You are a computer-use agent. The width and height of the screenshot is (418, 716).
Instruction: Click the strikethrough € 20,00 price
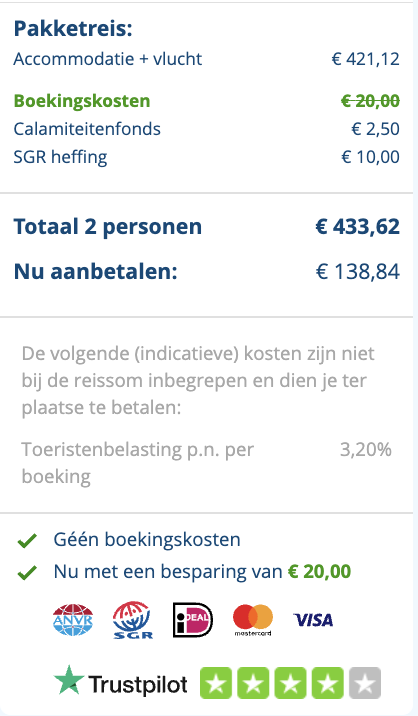coord(370,101)
